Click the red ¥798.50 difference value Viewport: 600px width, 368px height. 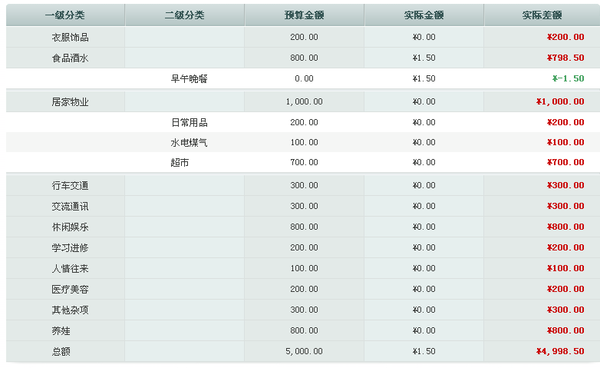(566, 58)
